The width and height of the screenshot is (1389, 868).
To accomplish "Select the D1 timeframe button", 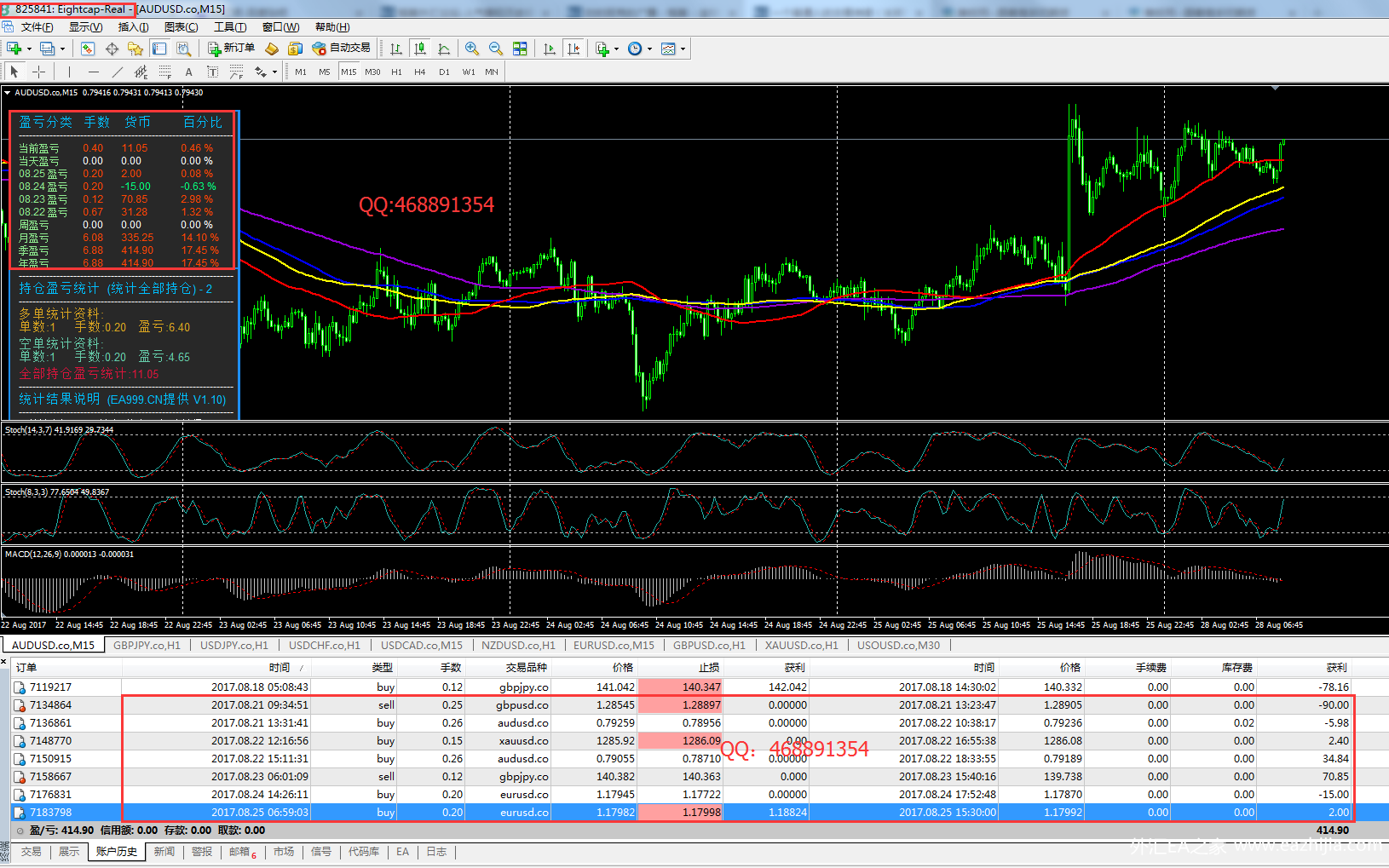I will [x=444, y=72].
